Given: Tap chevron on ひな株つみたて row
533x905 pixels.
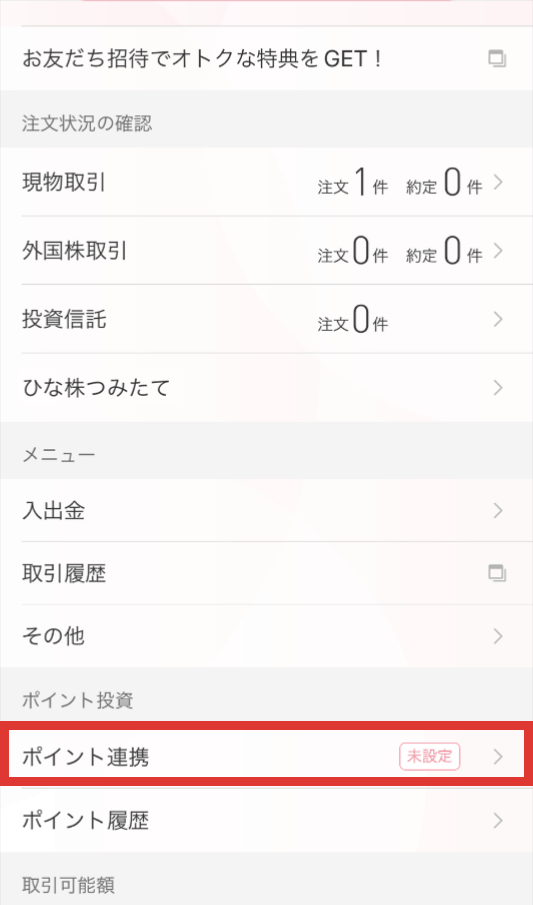Looking at the screenshot, I should tap(498, 388).
